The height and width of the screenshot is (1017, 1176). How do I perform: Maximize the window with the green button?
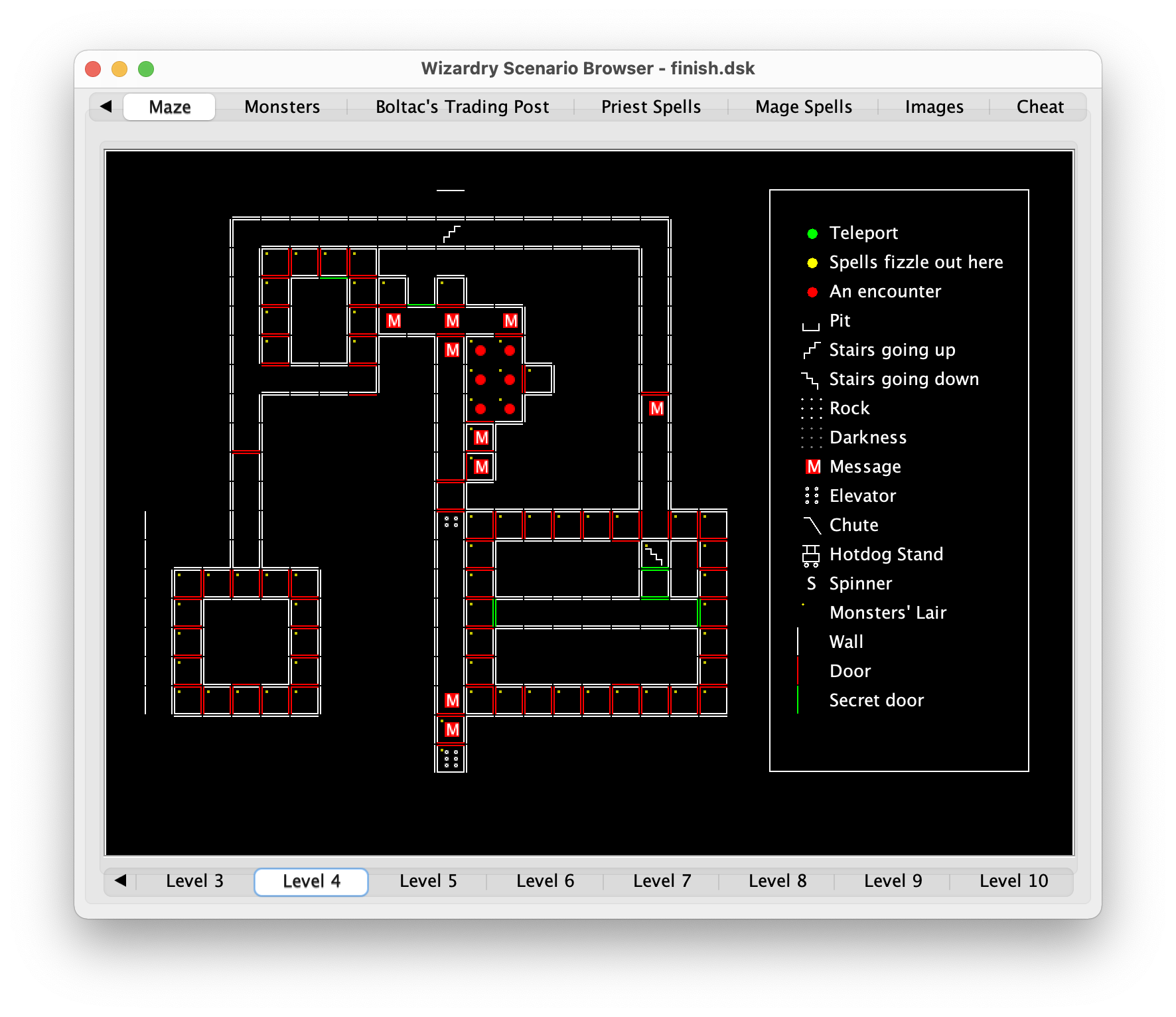(146, 69)
